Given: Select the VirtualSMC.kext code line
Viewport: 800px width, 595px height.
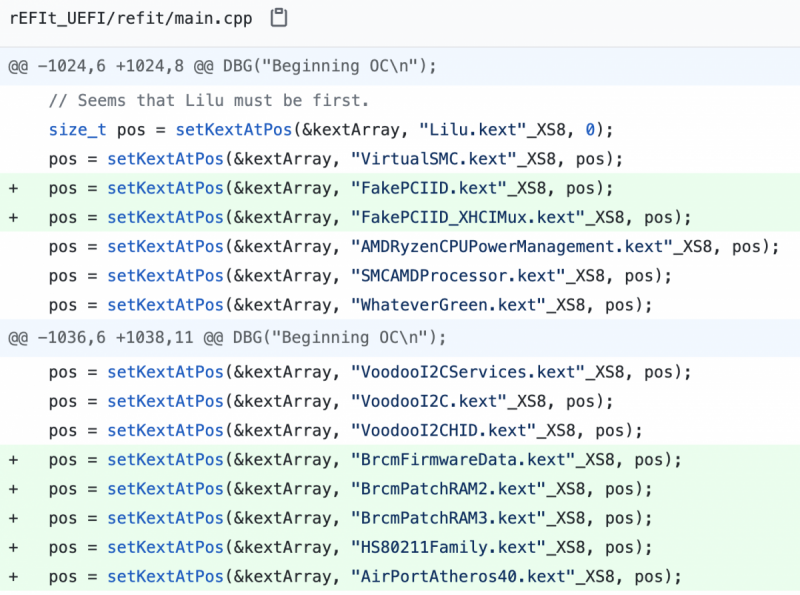Looking at the screenshot, I should click(335, 159).
